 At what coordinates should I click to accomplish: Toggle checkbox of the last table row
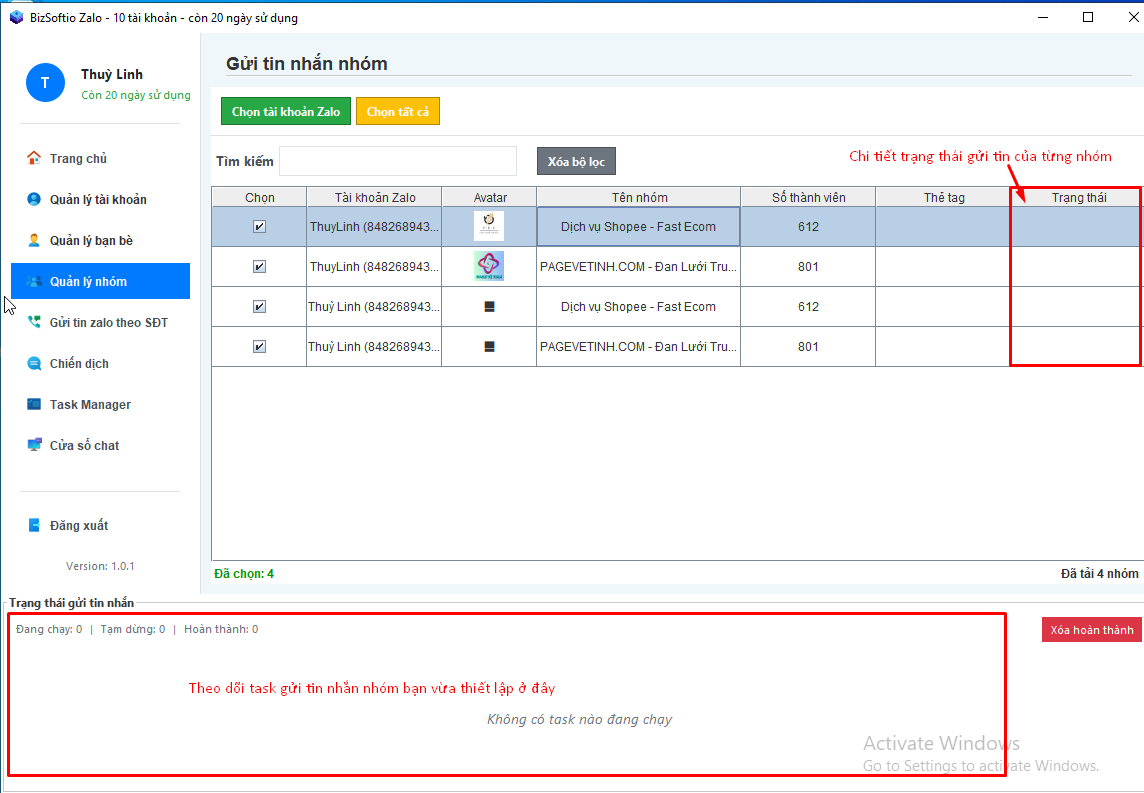point(259,347)
